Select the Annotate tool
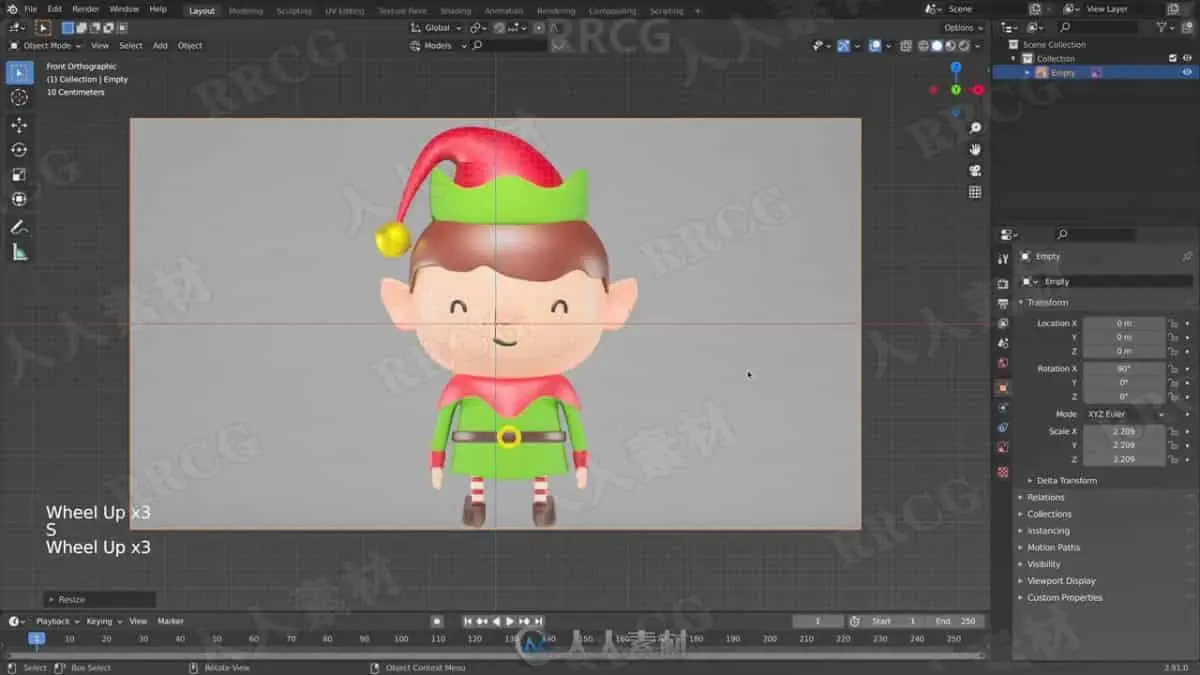Image resolution: width=1200 pixels, height=675 pixels. [x=19, y=227]
